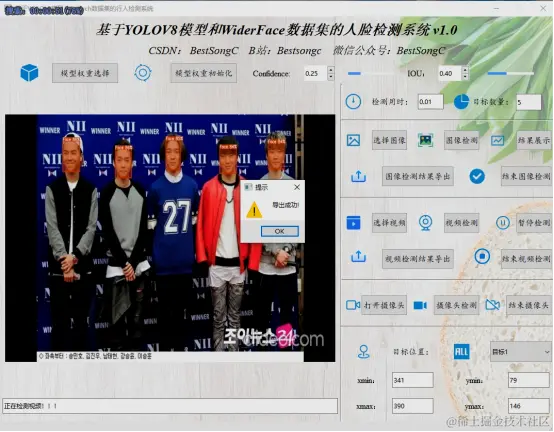This screenshot has height=432, width=554.
Task: Decrease IOU with the down arrow
Action: click(465, 77)
